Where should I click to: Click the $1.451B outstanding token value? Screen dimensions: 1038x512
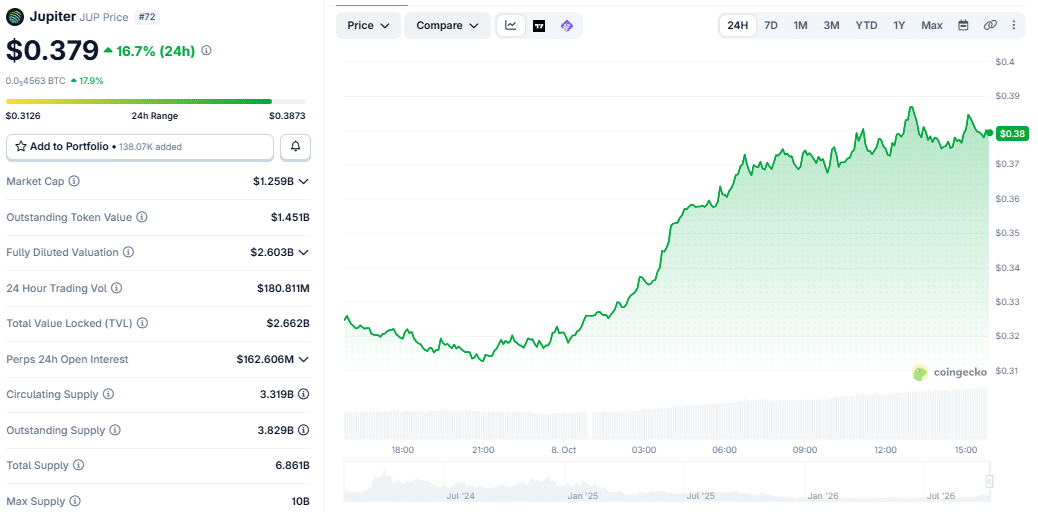[x=290, y=217]
